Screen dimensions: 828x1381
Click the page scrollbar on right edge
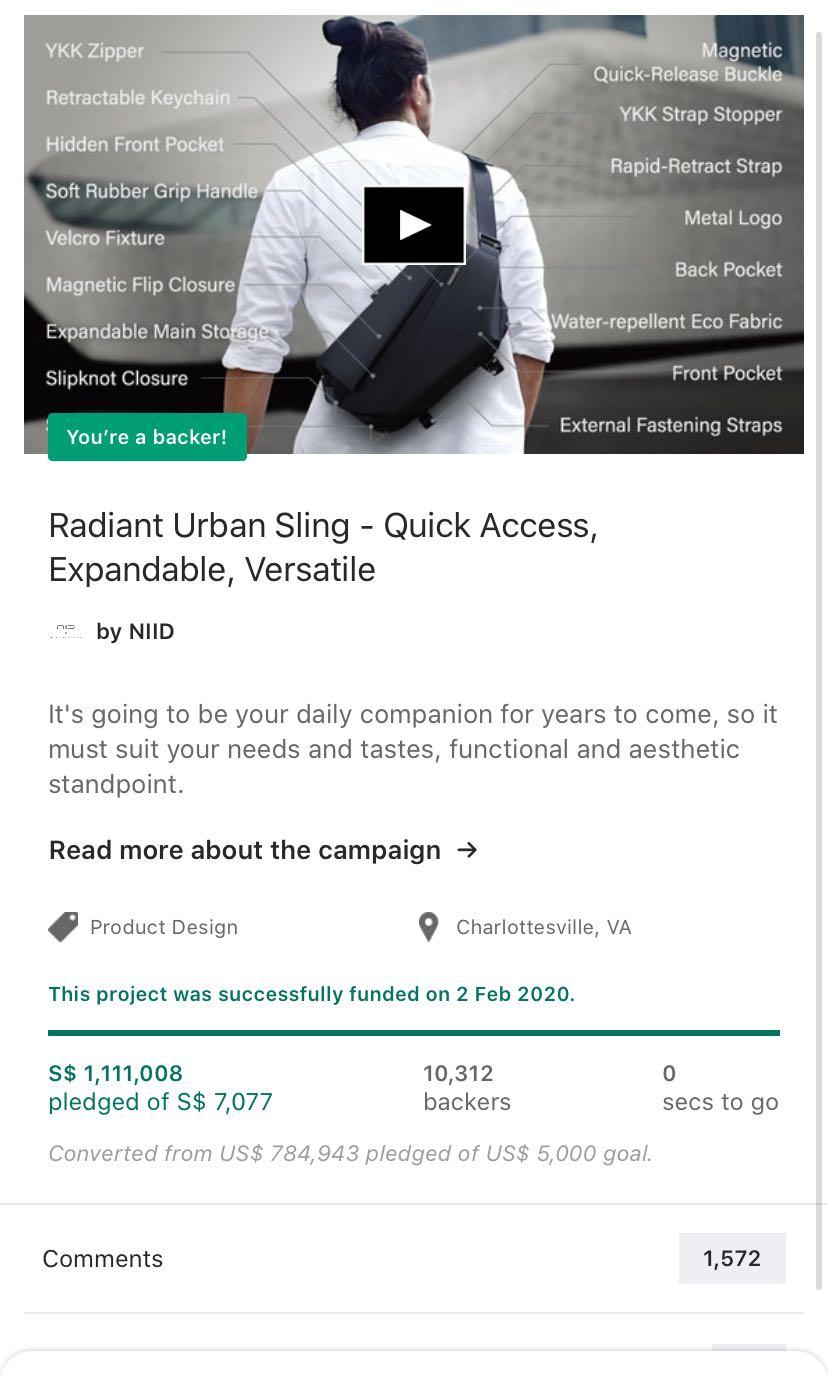pyautogui.click(x=820, y=600)
